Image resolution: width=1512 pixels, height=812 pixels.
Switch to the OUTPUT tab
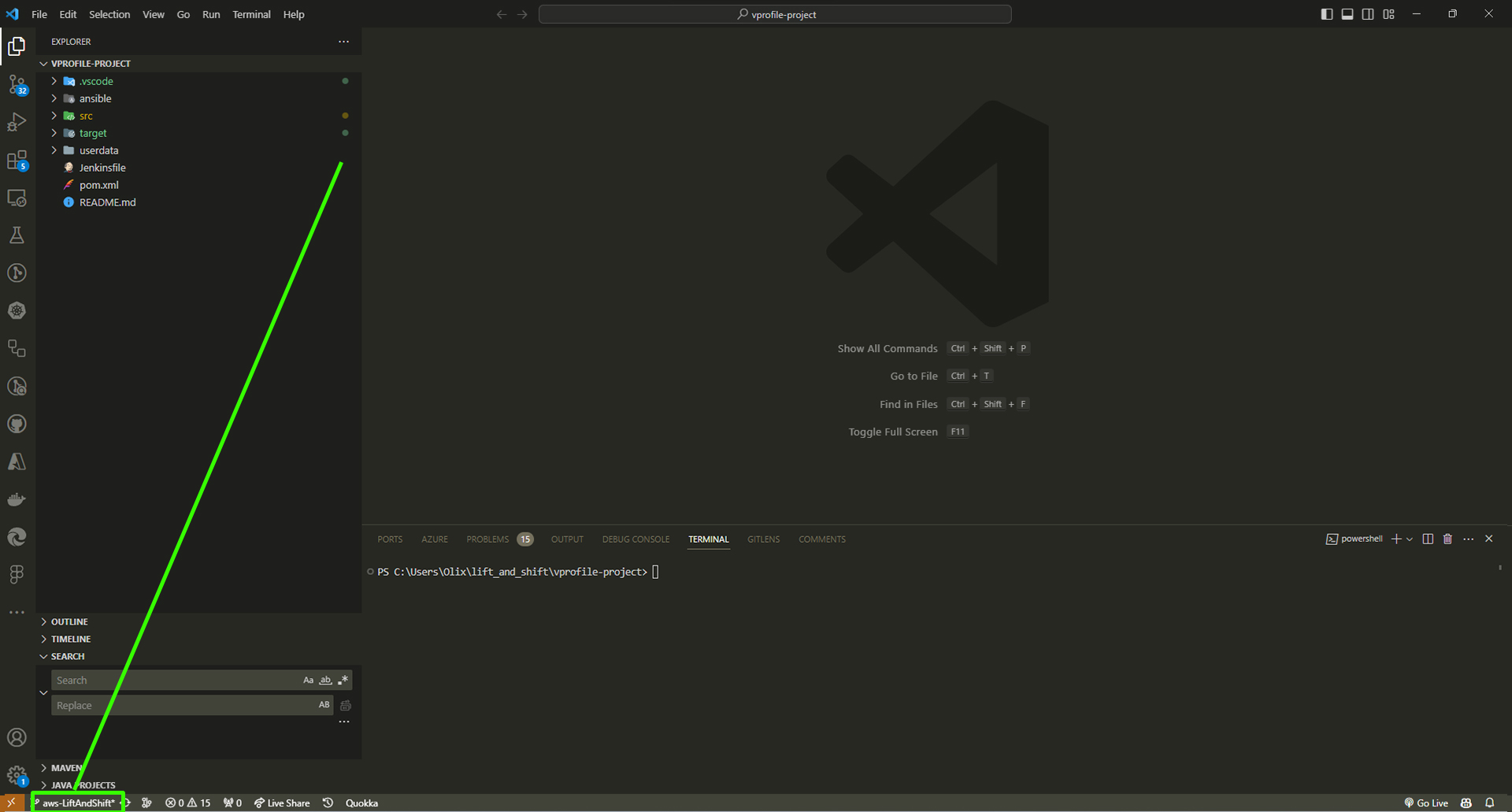(x=567, y=539)
